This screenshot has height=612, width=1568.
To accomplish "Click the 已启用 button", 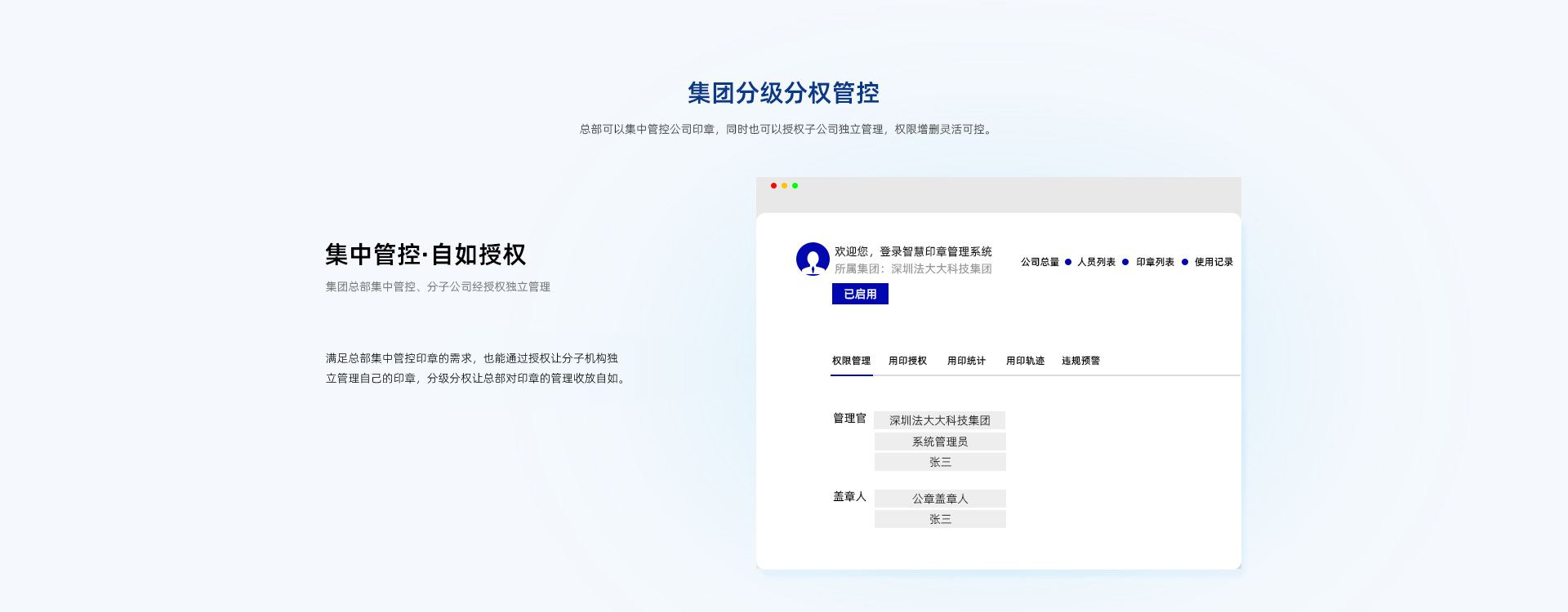I will pos(860,294).
